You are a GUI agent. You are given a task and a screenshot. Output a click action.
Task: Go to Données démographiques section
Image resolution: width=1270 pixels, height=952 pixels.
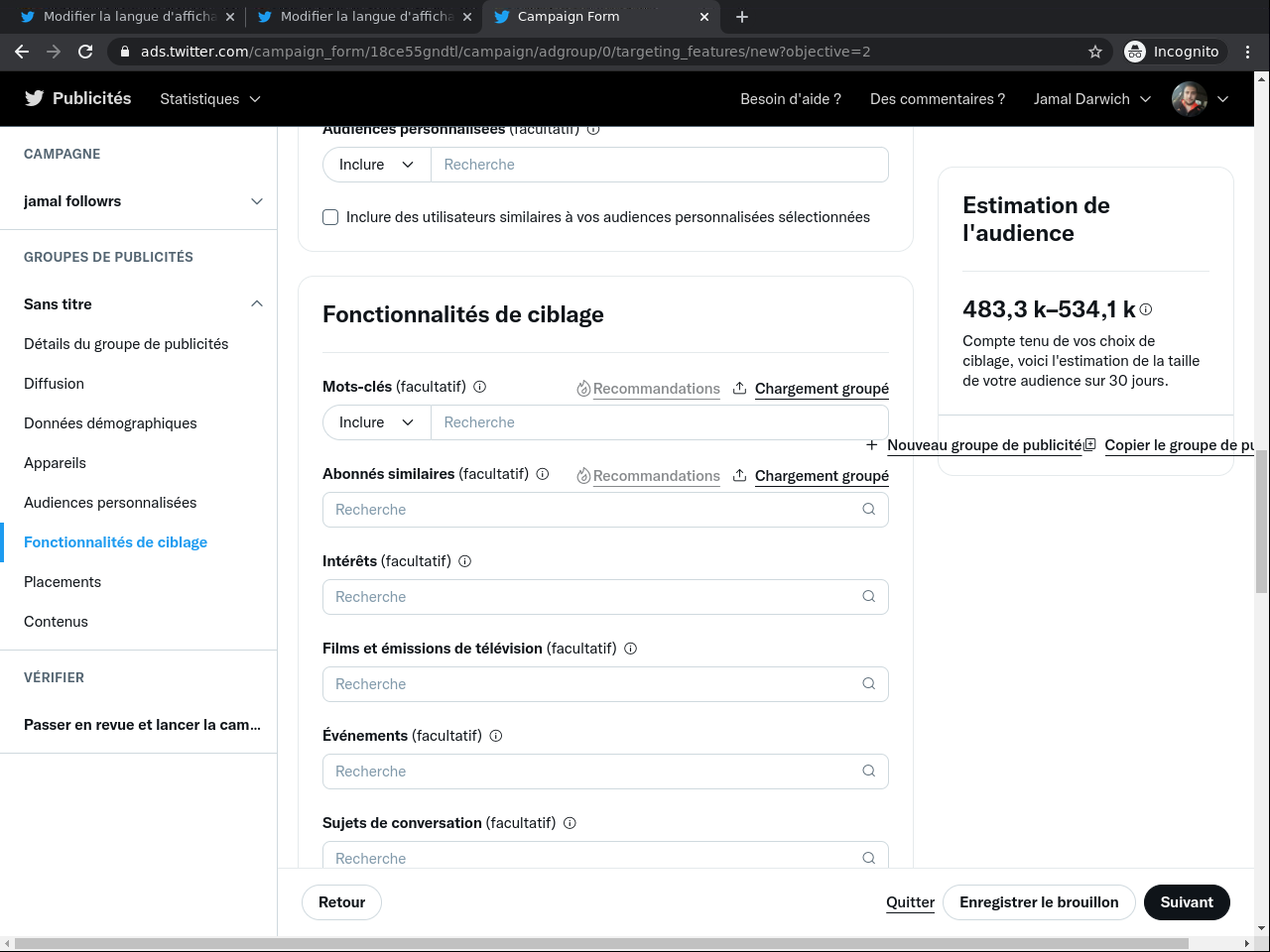coord(110,423)
